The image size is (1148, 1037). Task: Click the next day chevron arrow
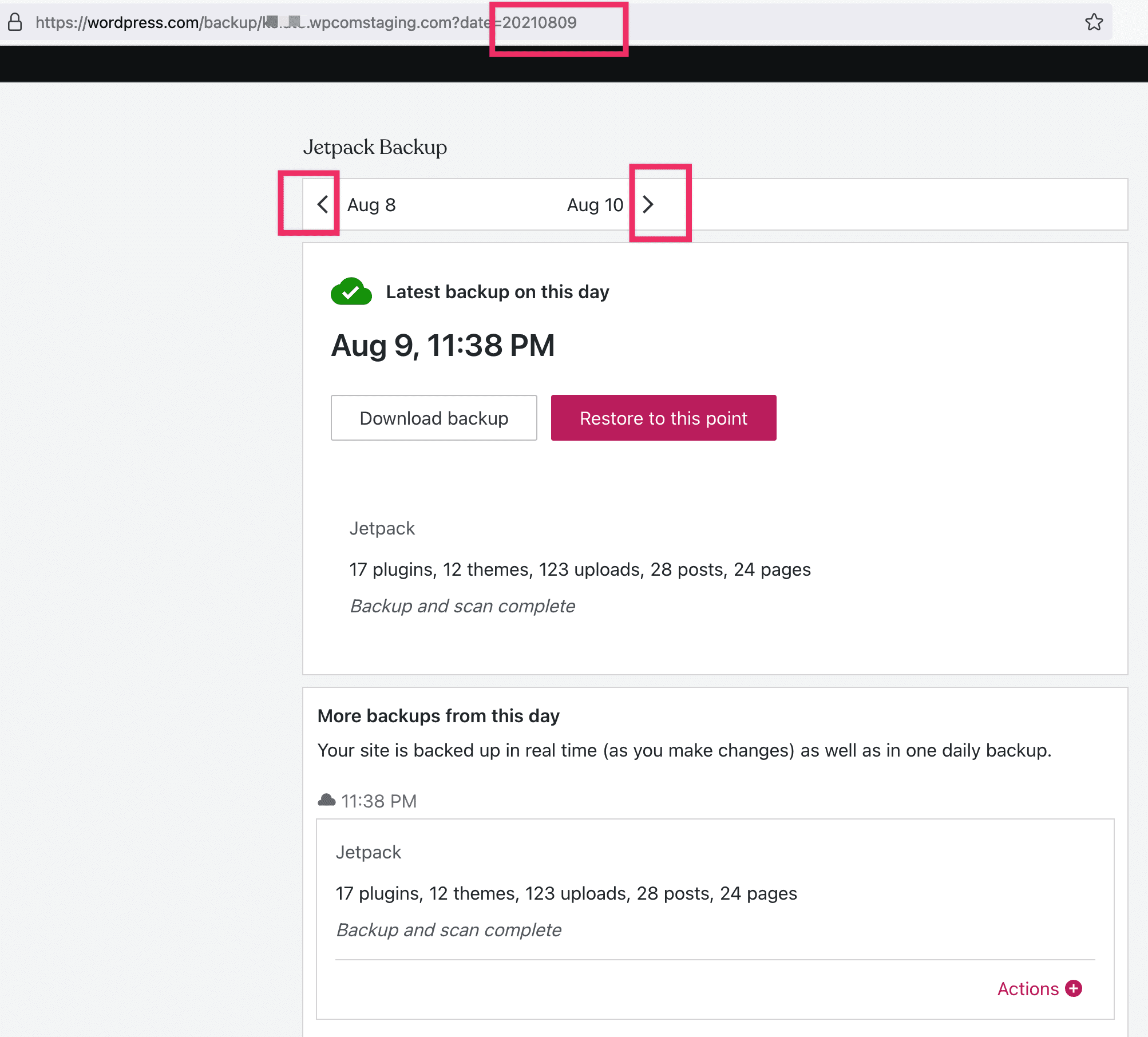tap(648, 204)
